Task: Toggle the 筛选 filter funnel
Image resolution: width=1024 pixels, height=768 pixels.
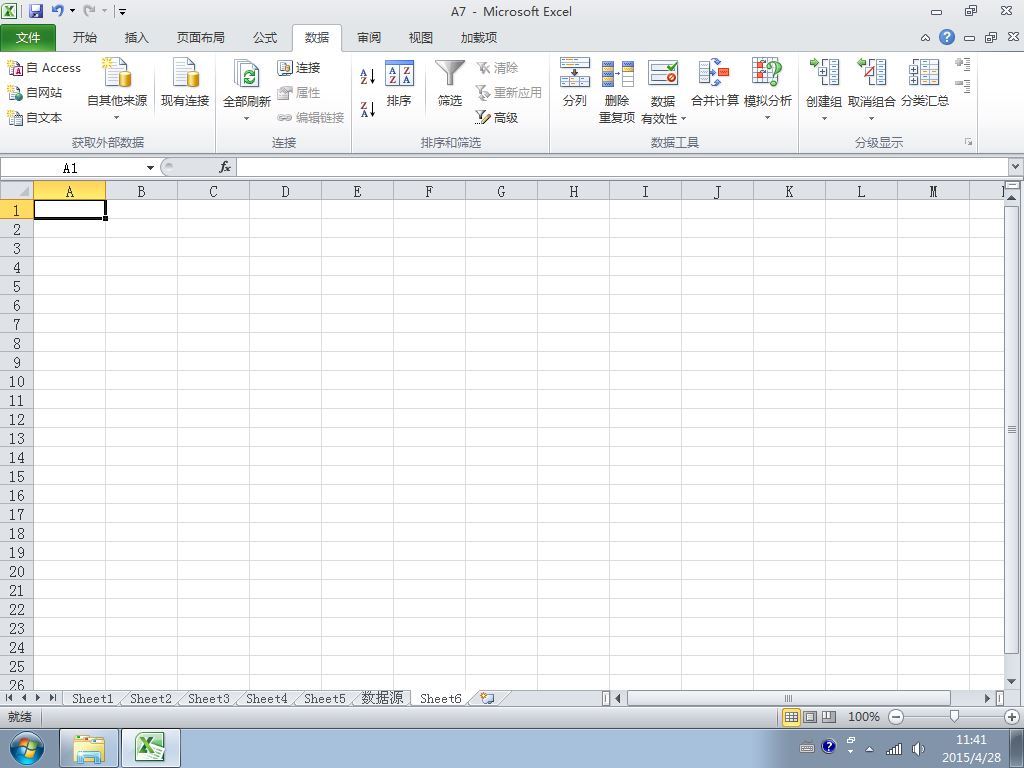Action: (x=450, y=84)
